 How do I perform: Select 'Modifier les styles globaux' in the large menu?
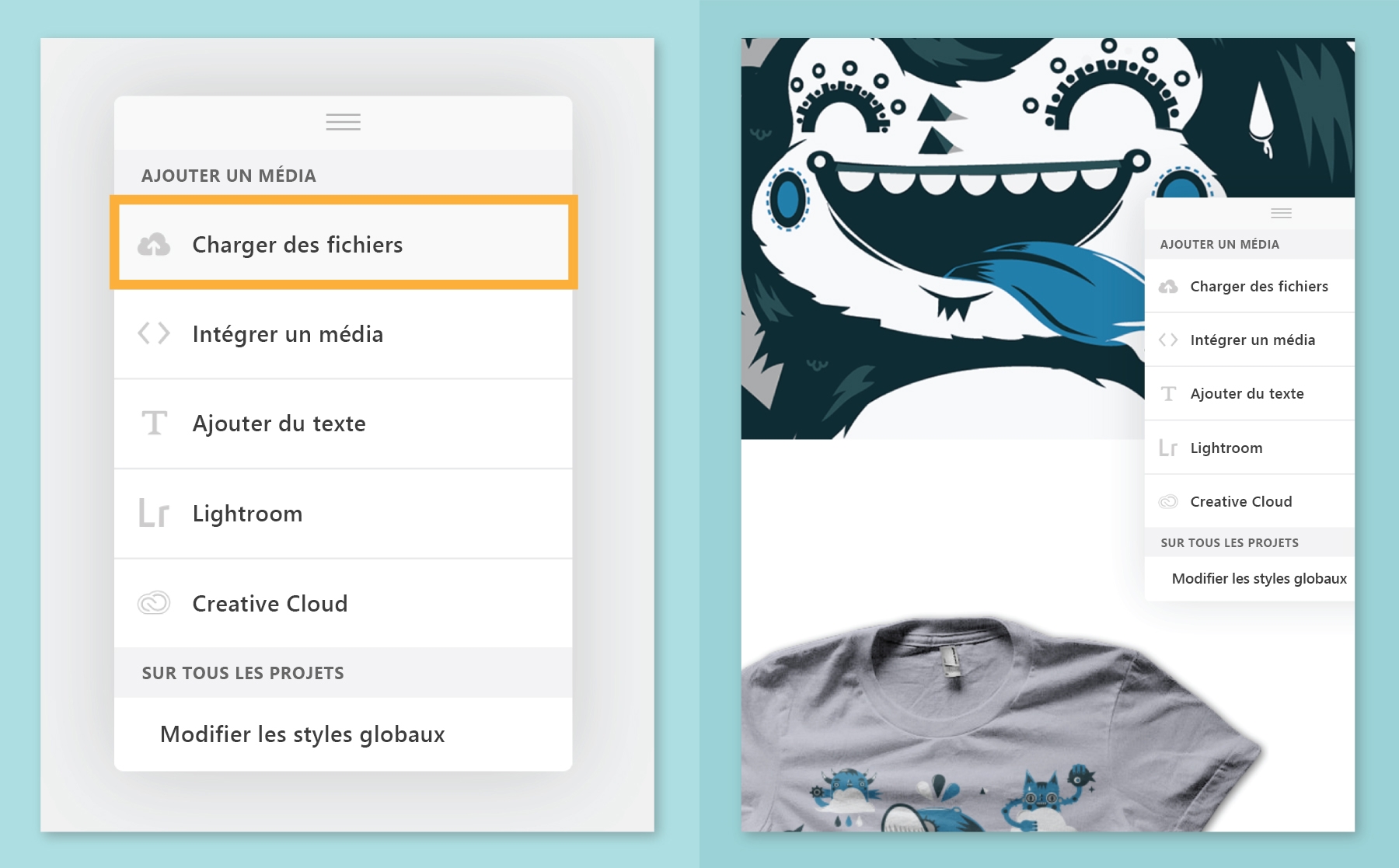344,734
